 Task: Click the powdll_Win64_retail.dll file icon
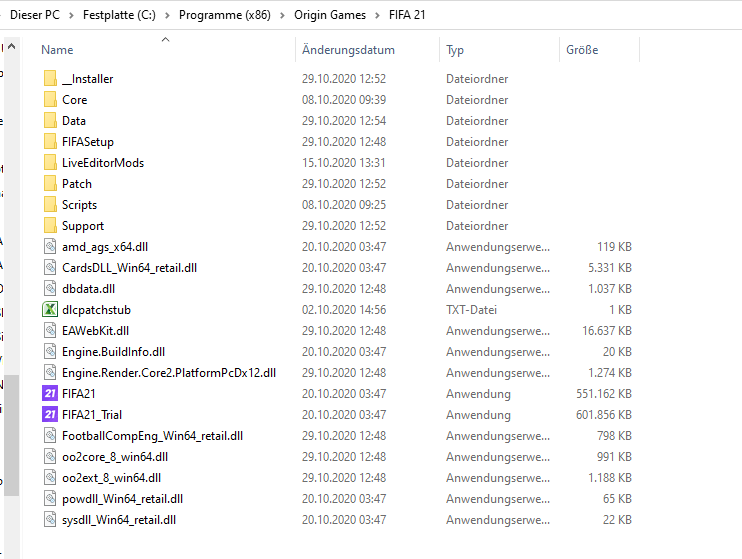pyautogui.click(x=50, y=498)
